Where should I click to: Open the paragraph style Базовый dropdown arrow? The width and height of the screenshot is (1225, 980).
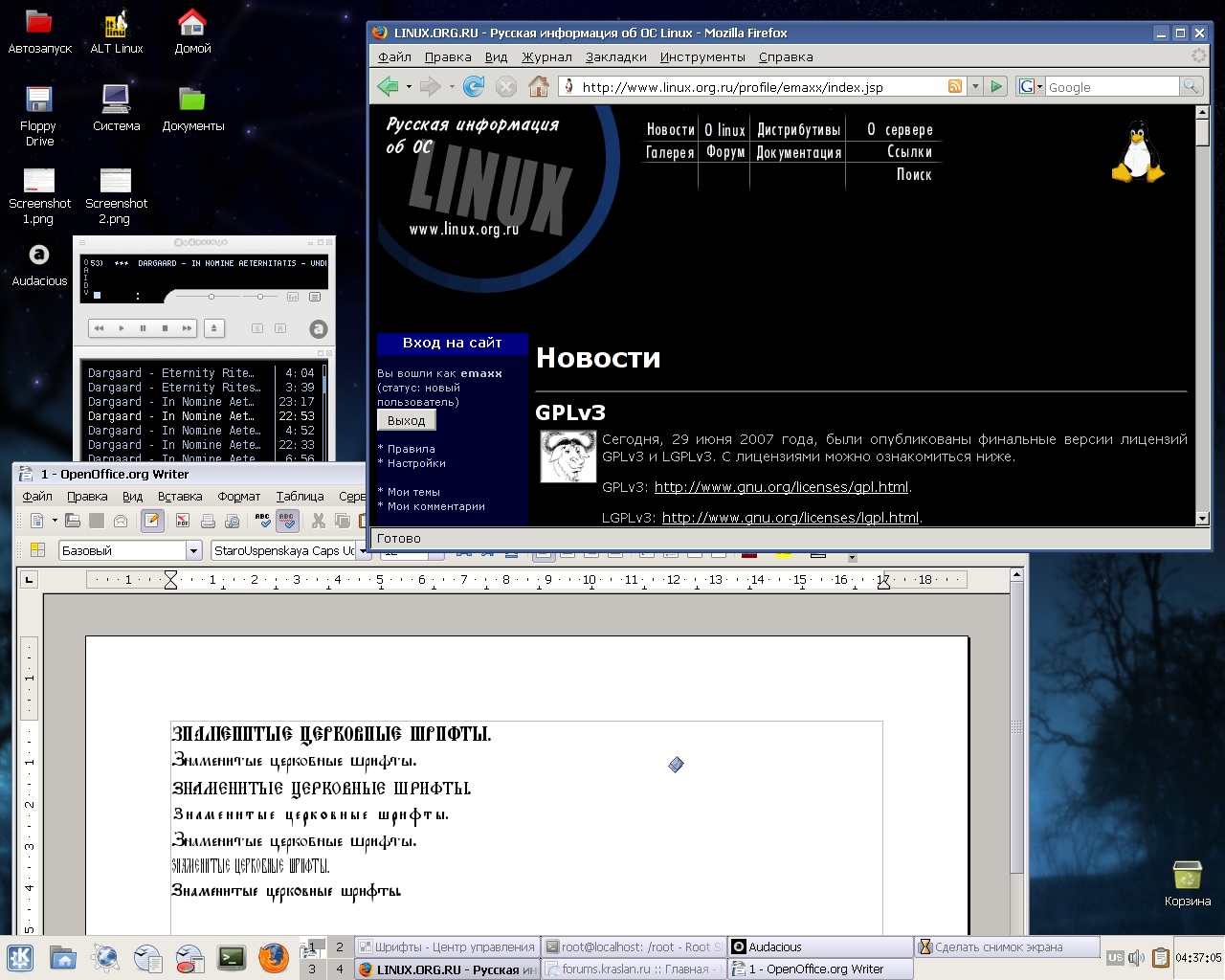tap(193, 550)
